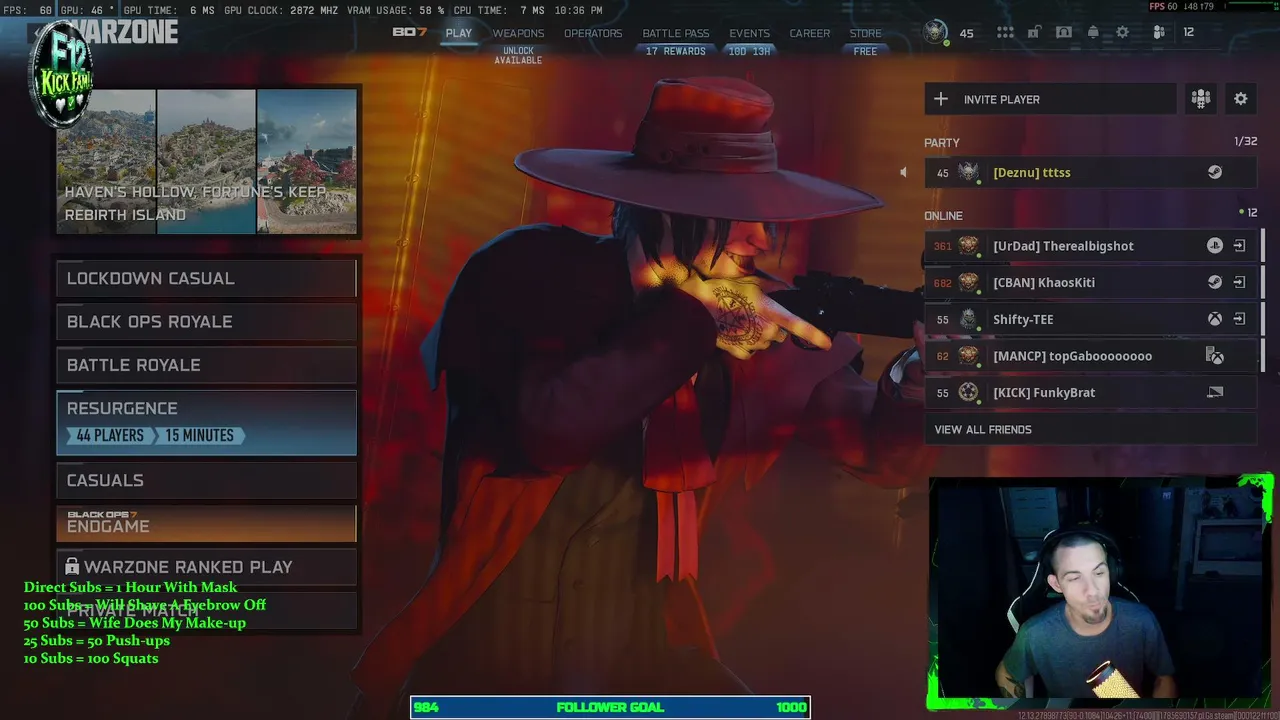
Task: Open the Career tab
Action: point(810,33)
